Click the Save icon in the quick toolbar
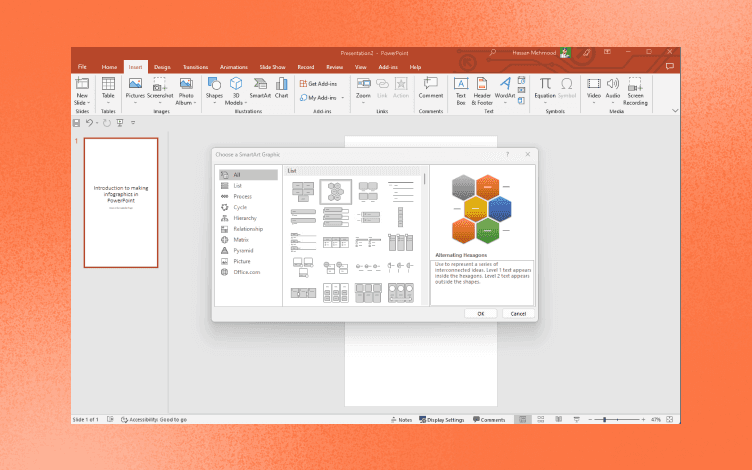The width and height of the screenshot is (752, 470). [x=76, y=123]
